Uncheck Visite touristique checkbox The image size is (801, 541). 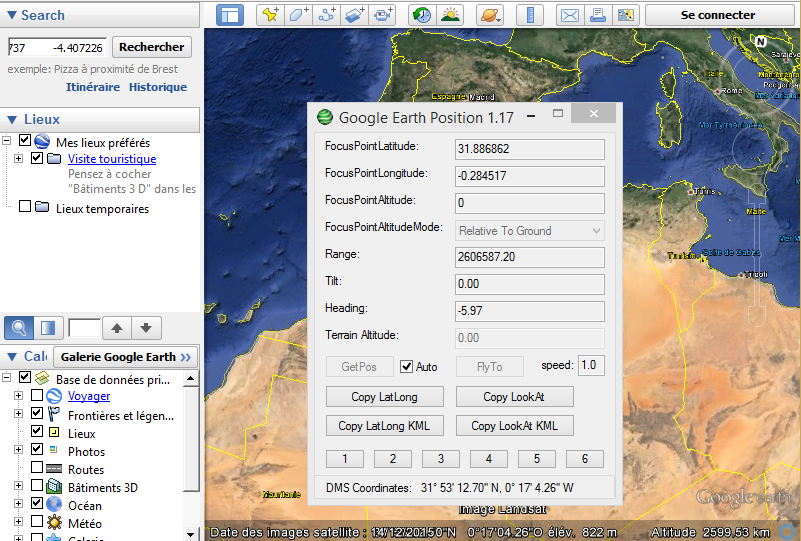pyautogui.click(x=37, y=158)
